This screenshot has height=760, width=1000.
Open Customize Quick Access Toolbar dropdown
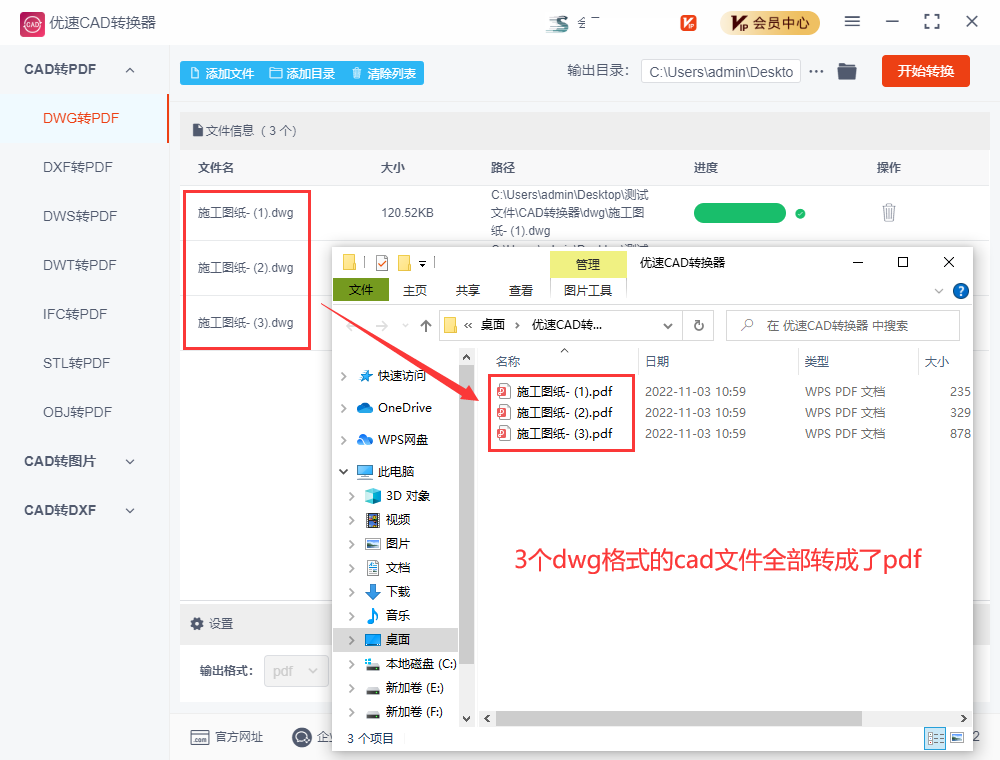pyautogui.click(x=422, y=263)
